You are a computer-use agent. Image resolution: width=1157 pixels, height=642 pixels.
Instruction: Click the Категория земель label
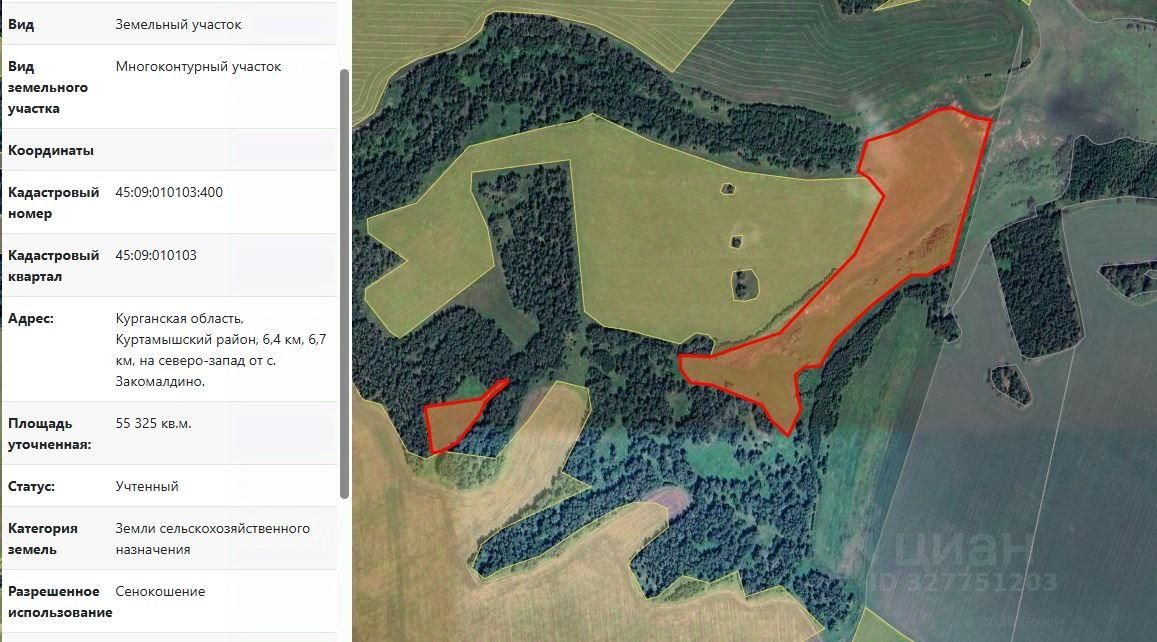(x=43, y=539)
